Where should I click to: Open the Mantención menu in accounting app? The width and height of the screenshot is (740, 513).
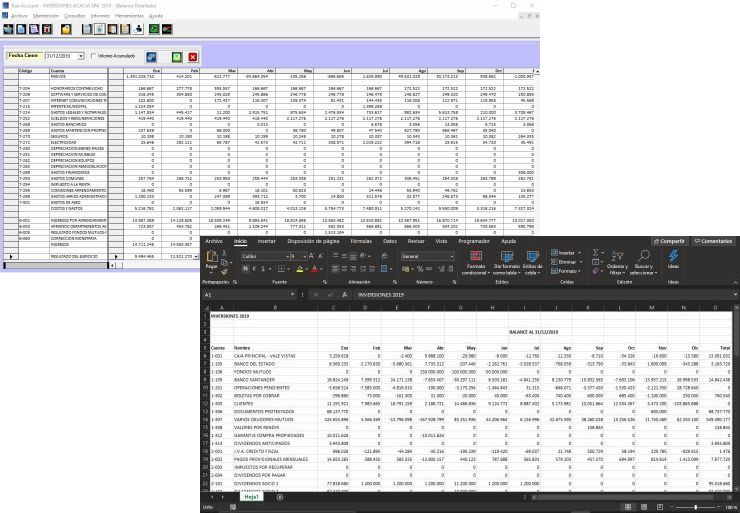point(46,16)
